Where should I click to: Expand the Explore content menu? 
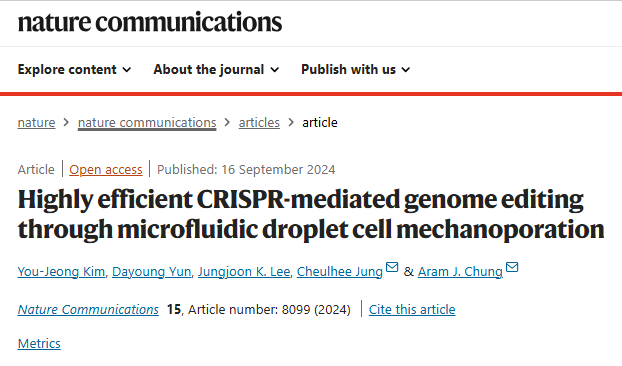tap(74, 69)
